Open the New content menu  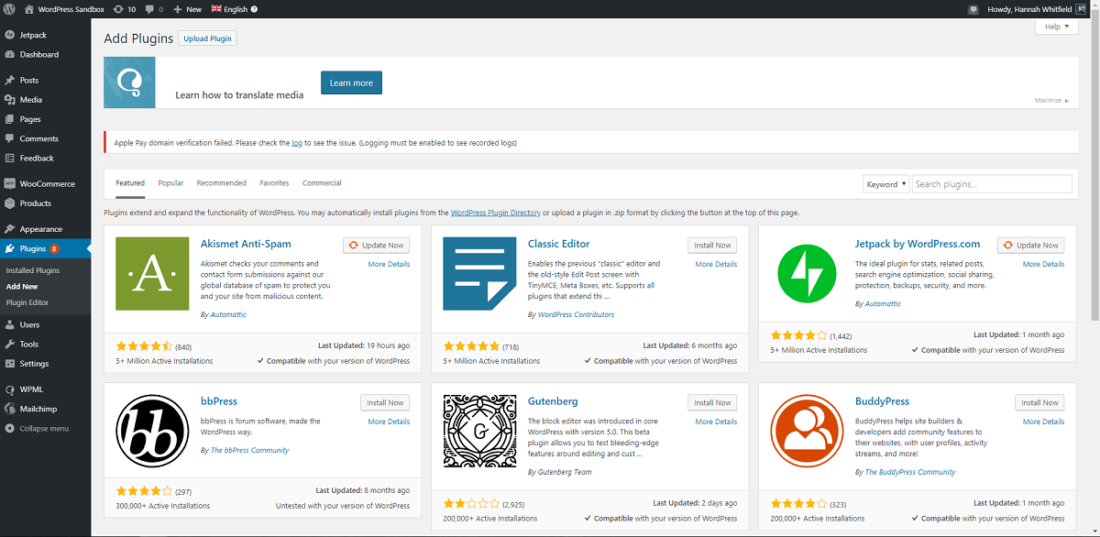click(187, 9)
